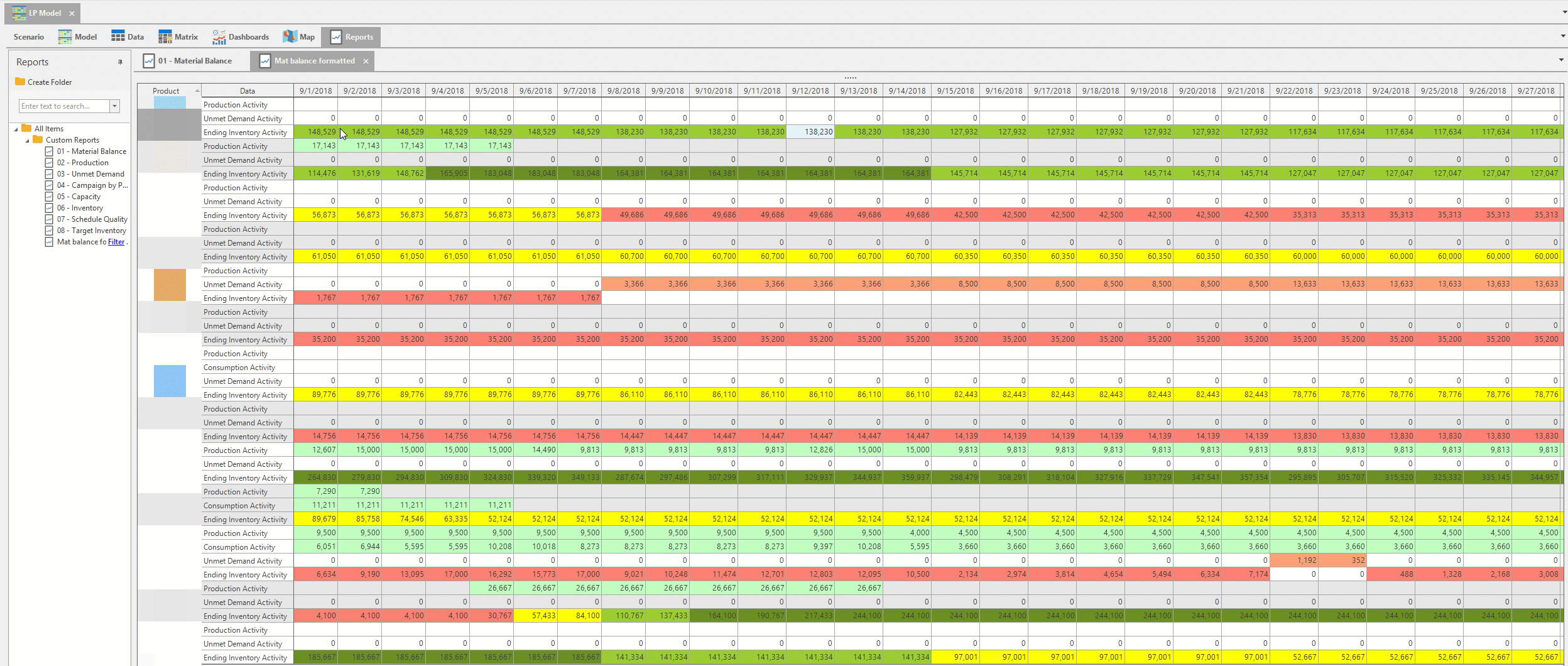Open the Dashboards chart icon

[x=219, y=37]
